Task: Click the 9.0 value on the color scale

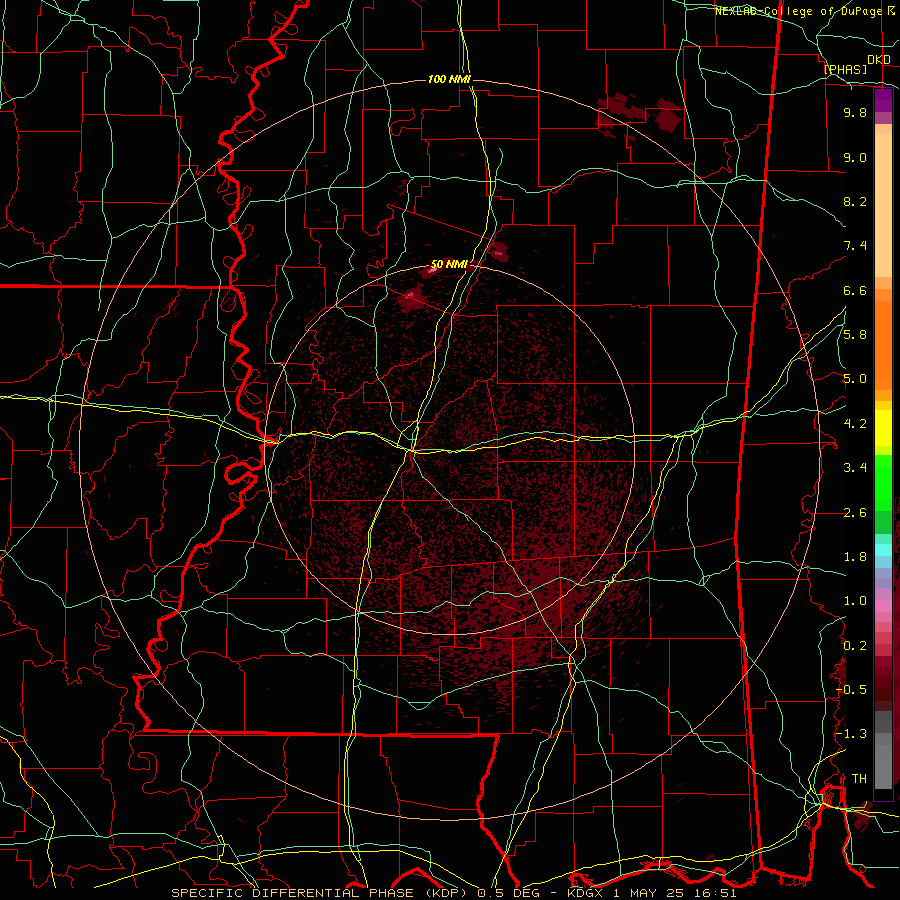Action: [855, 157]
